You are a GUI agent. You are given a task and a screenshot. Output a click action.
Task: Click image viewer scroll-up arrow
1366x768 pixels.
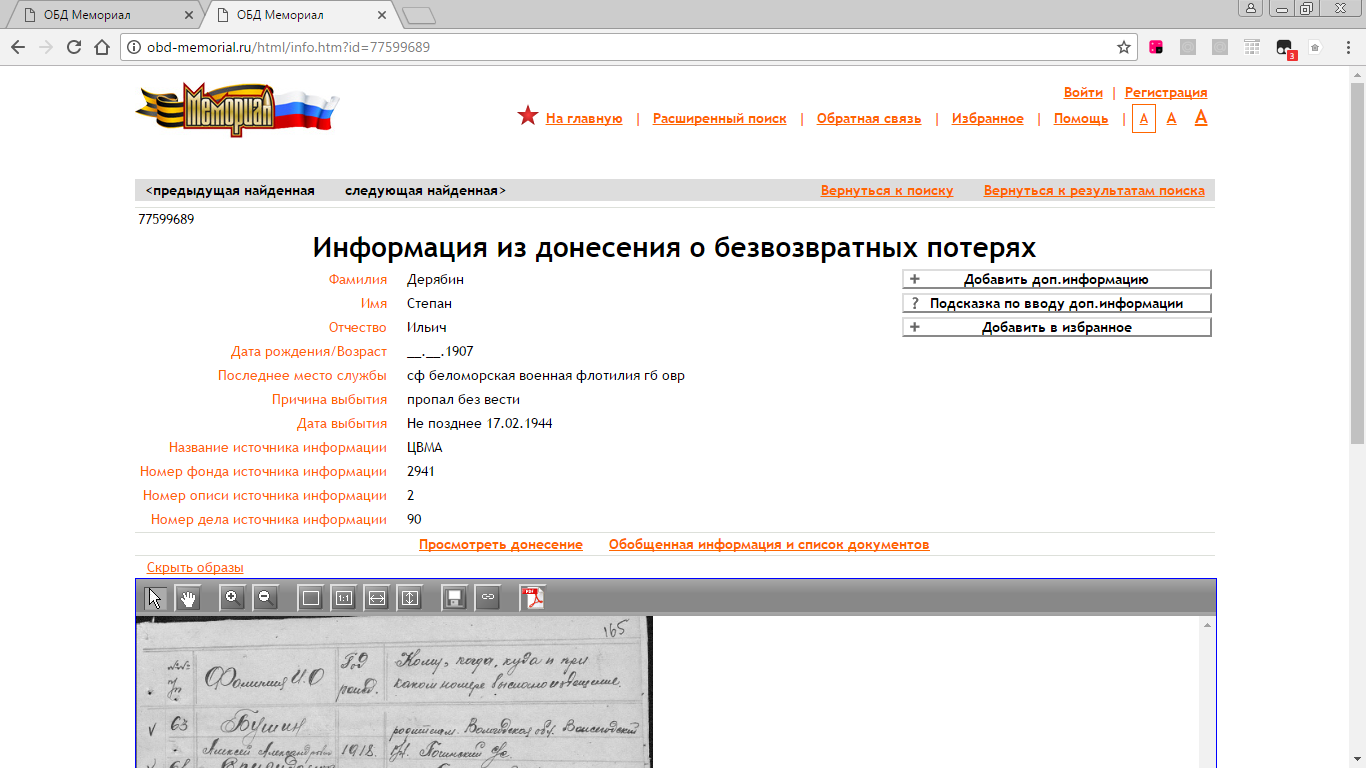[x=1207, y=625]
